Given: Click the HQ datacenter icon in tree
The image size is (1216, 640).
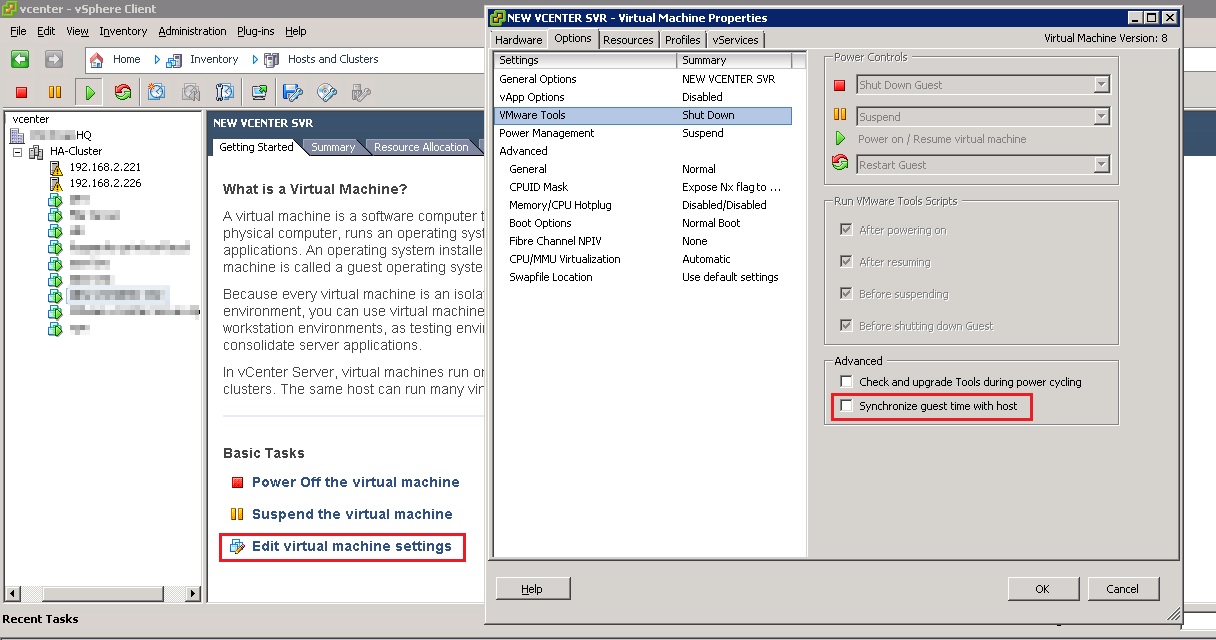Looking at the screenshot, I should click(18, 135).
